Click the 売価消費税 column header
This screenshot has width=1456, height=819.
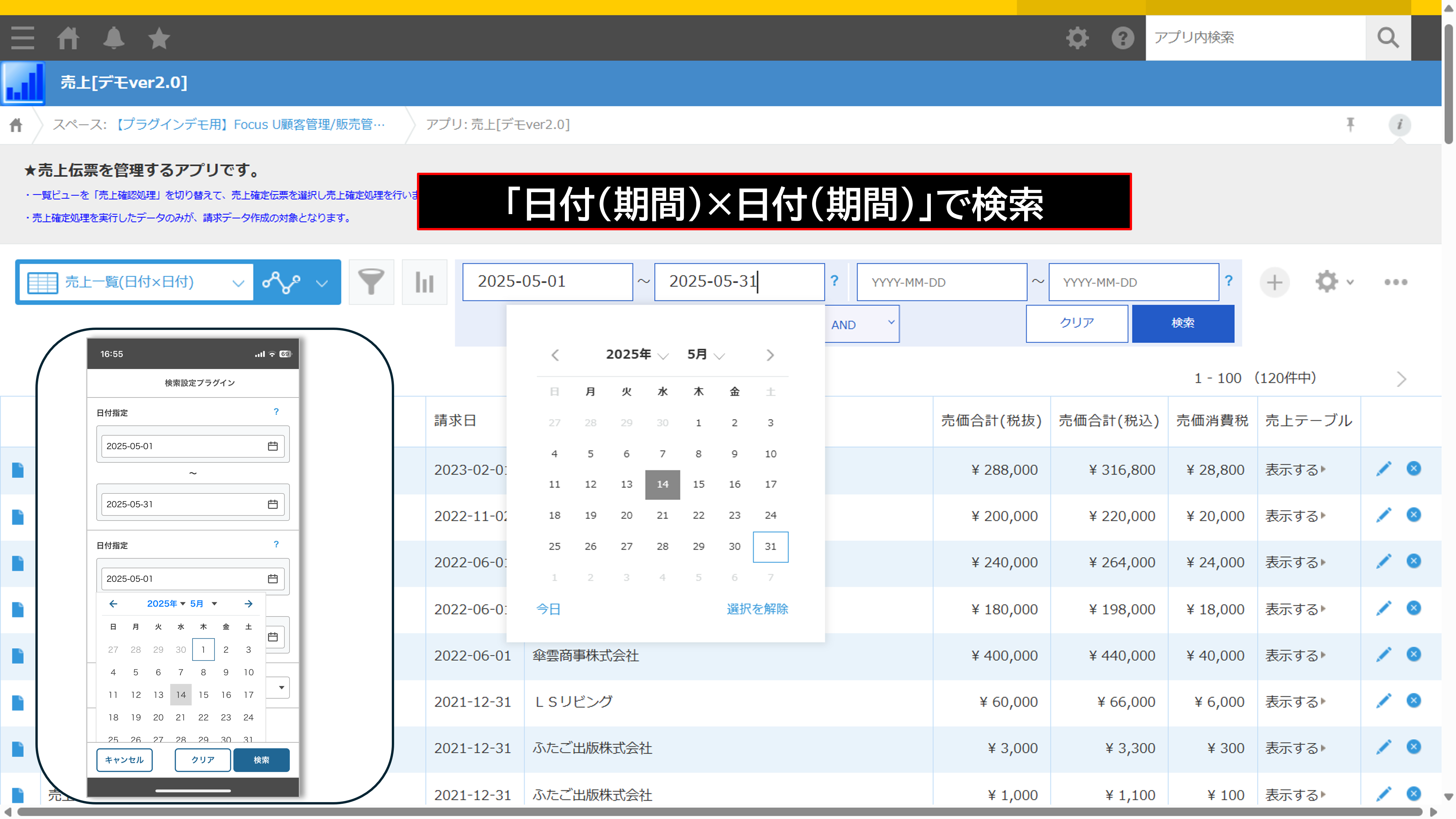pyautogui.click(x=1212, y=421)
